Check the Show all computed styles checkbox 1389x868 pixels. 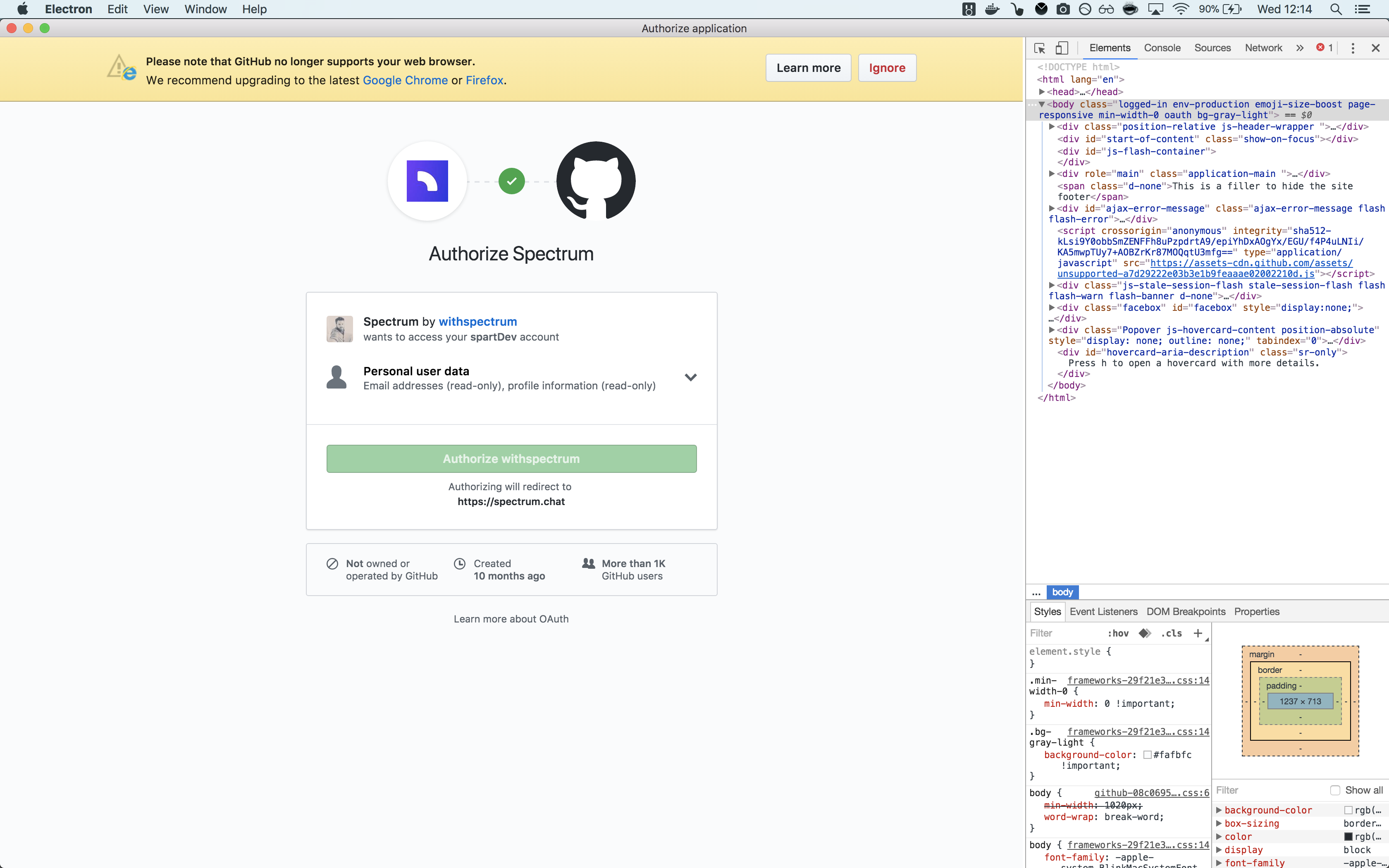tap(1335, 790)
